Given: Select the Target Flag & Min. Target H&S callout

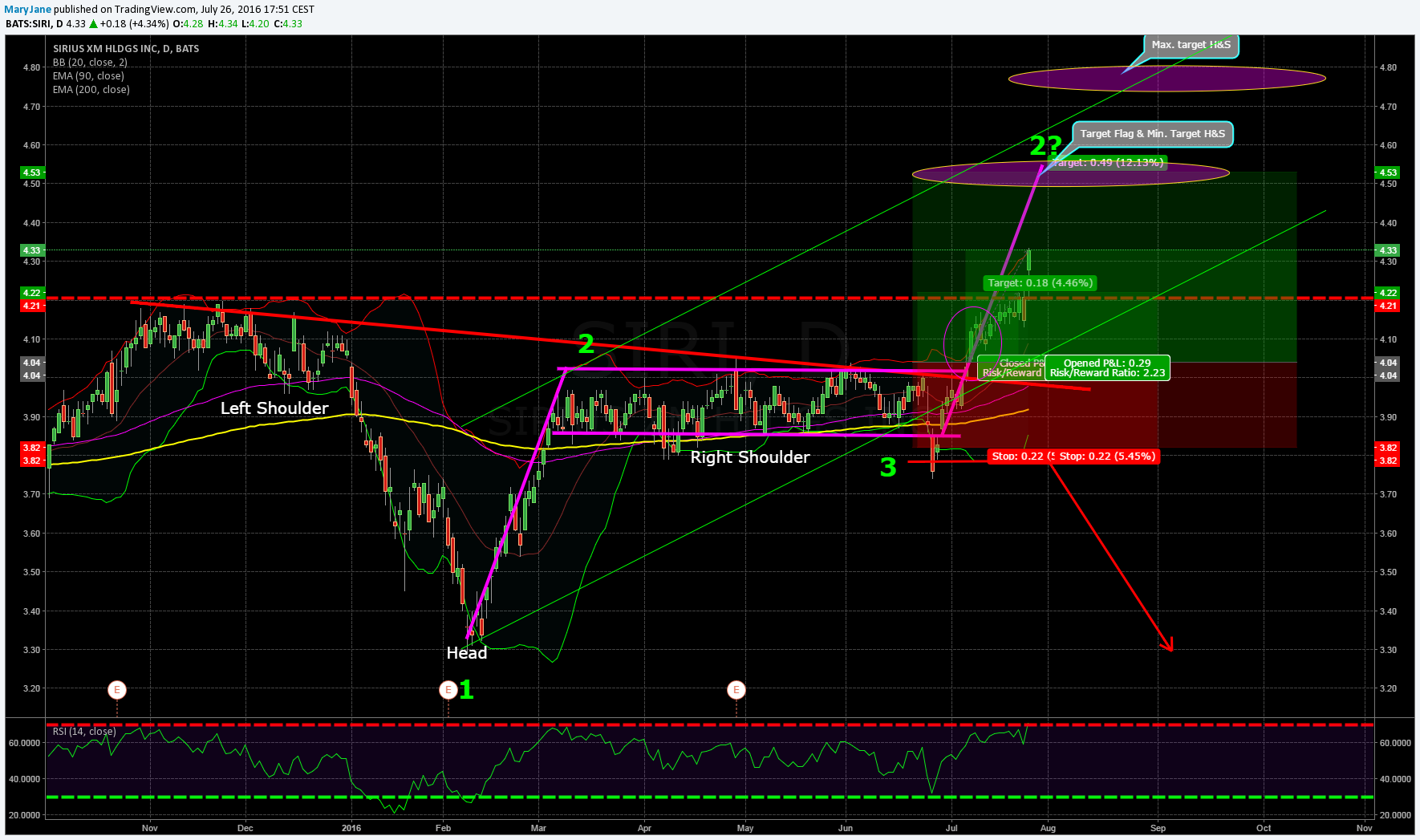Looking at the screenshot, I should coord(1152,134).
